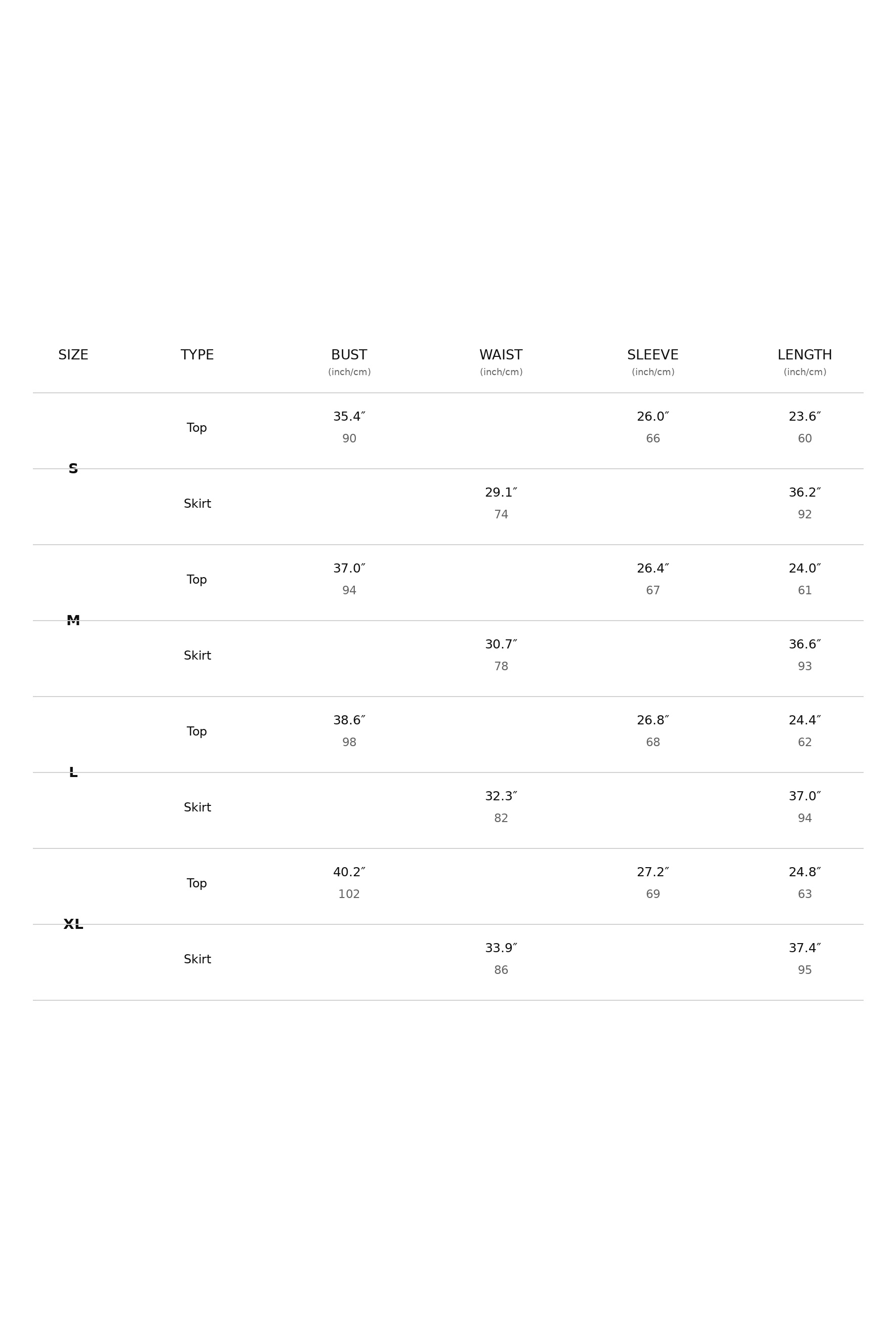
Task: Click the XL size label
Action: coord(73,924)
